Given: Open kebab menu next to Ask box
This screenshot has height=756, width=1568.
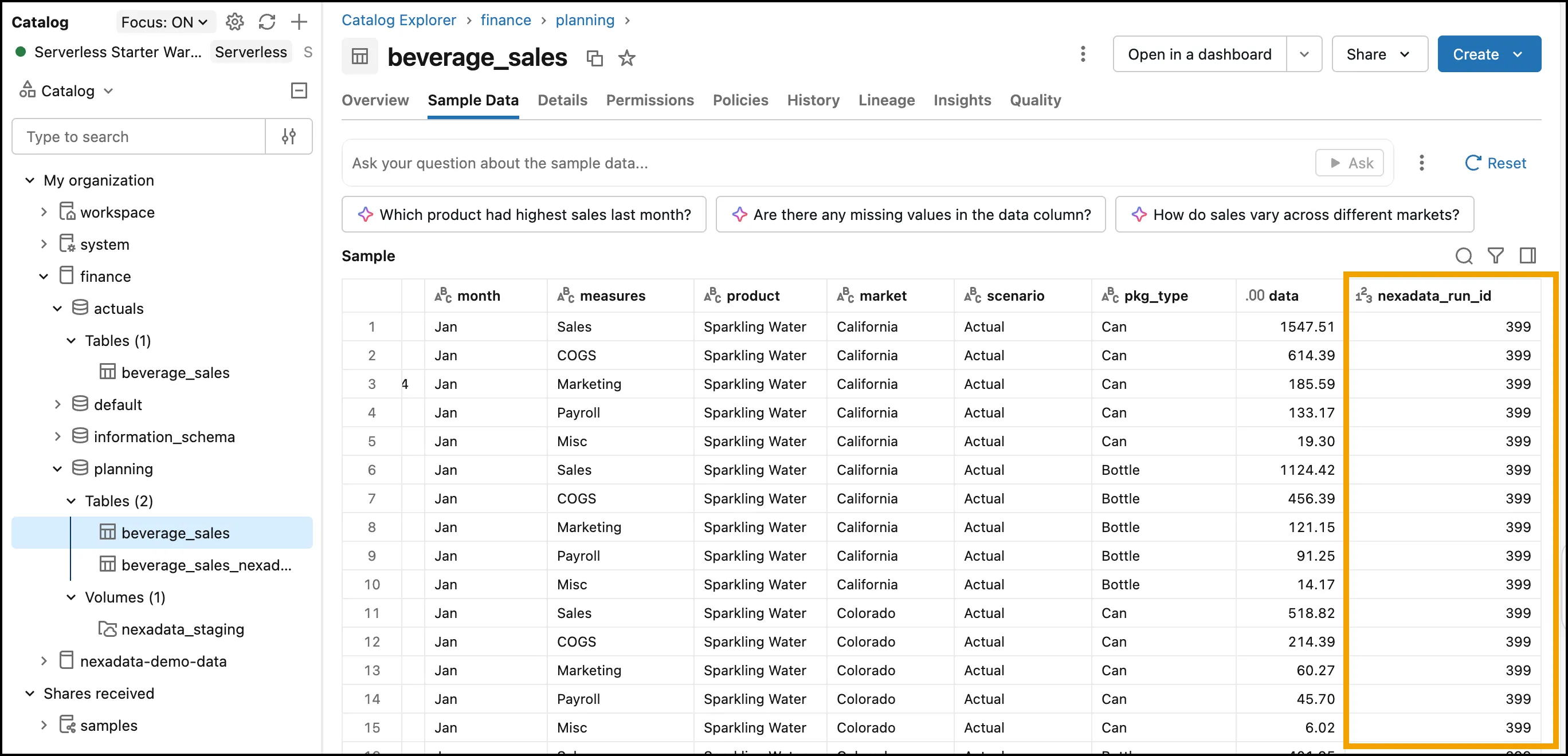Looking at the screenshot, I should point(1421,163).
